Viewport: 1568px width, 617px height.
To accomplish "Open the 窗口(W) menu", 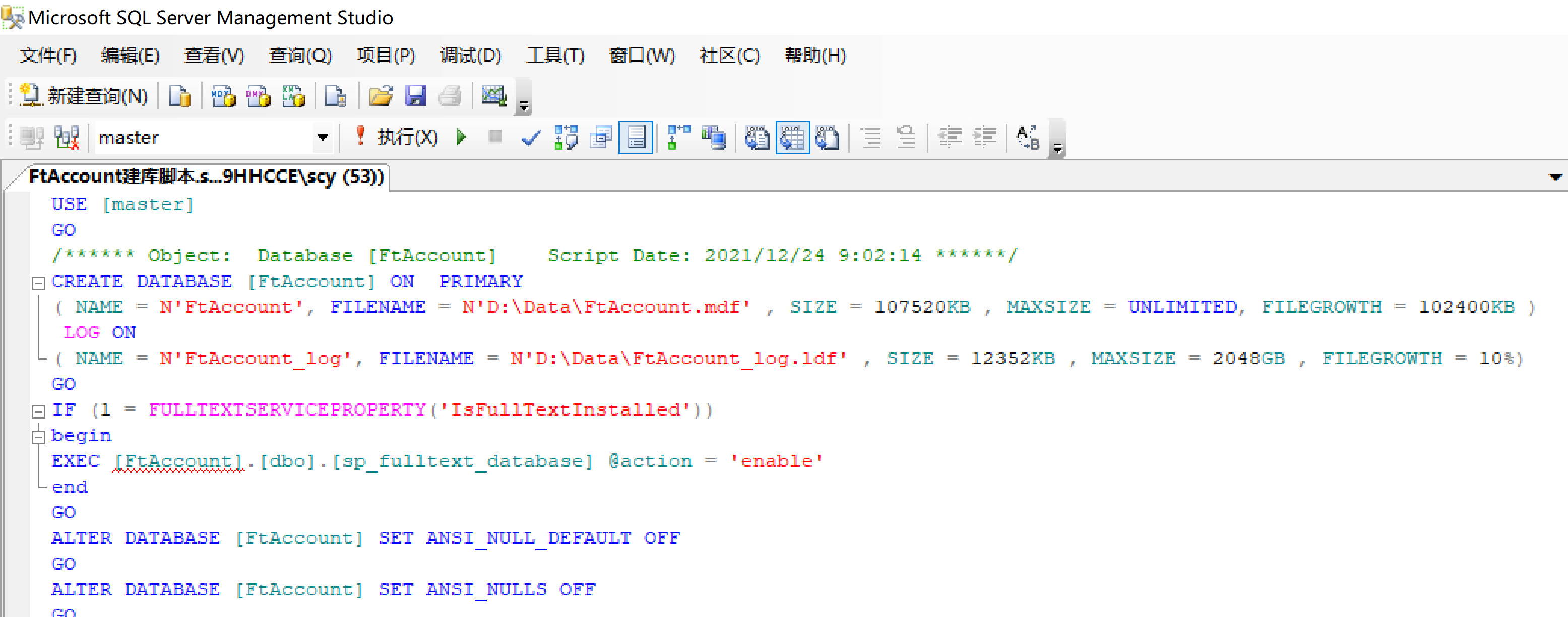I will pyautogui.click(x=642, y=55).
